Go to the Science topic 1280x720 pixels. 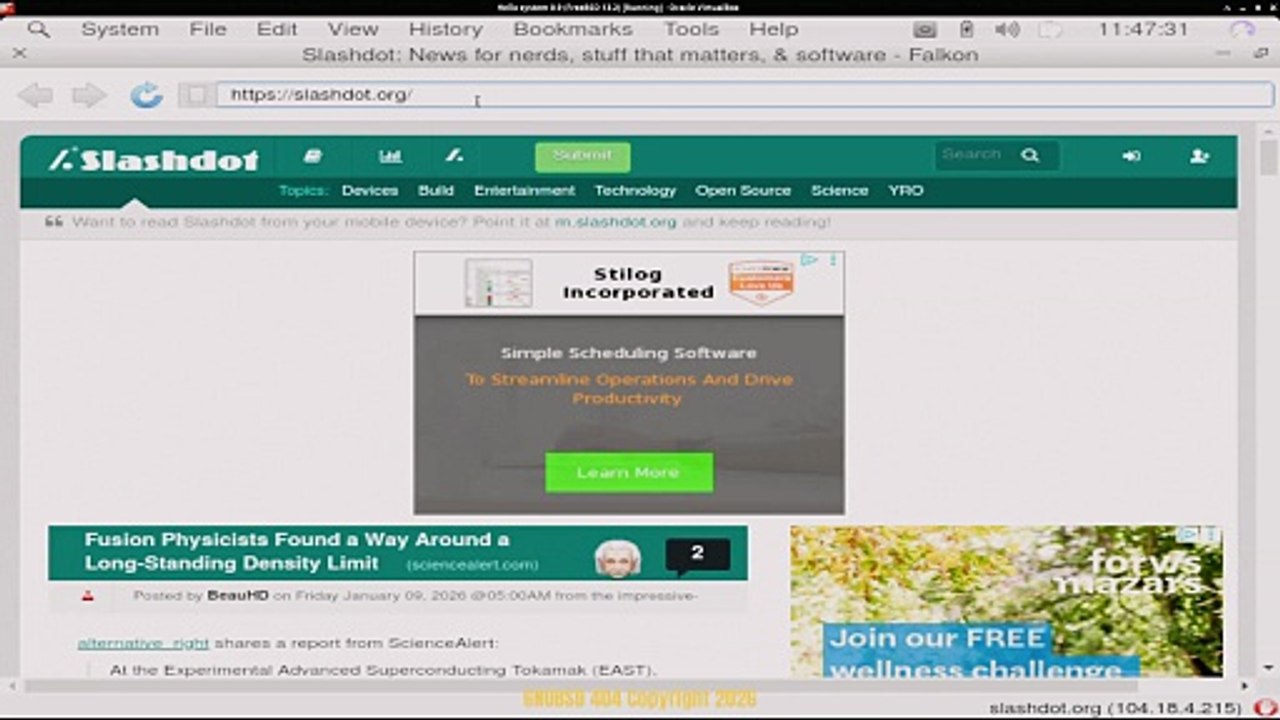coord(839,190)
